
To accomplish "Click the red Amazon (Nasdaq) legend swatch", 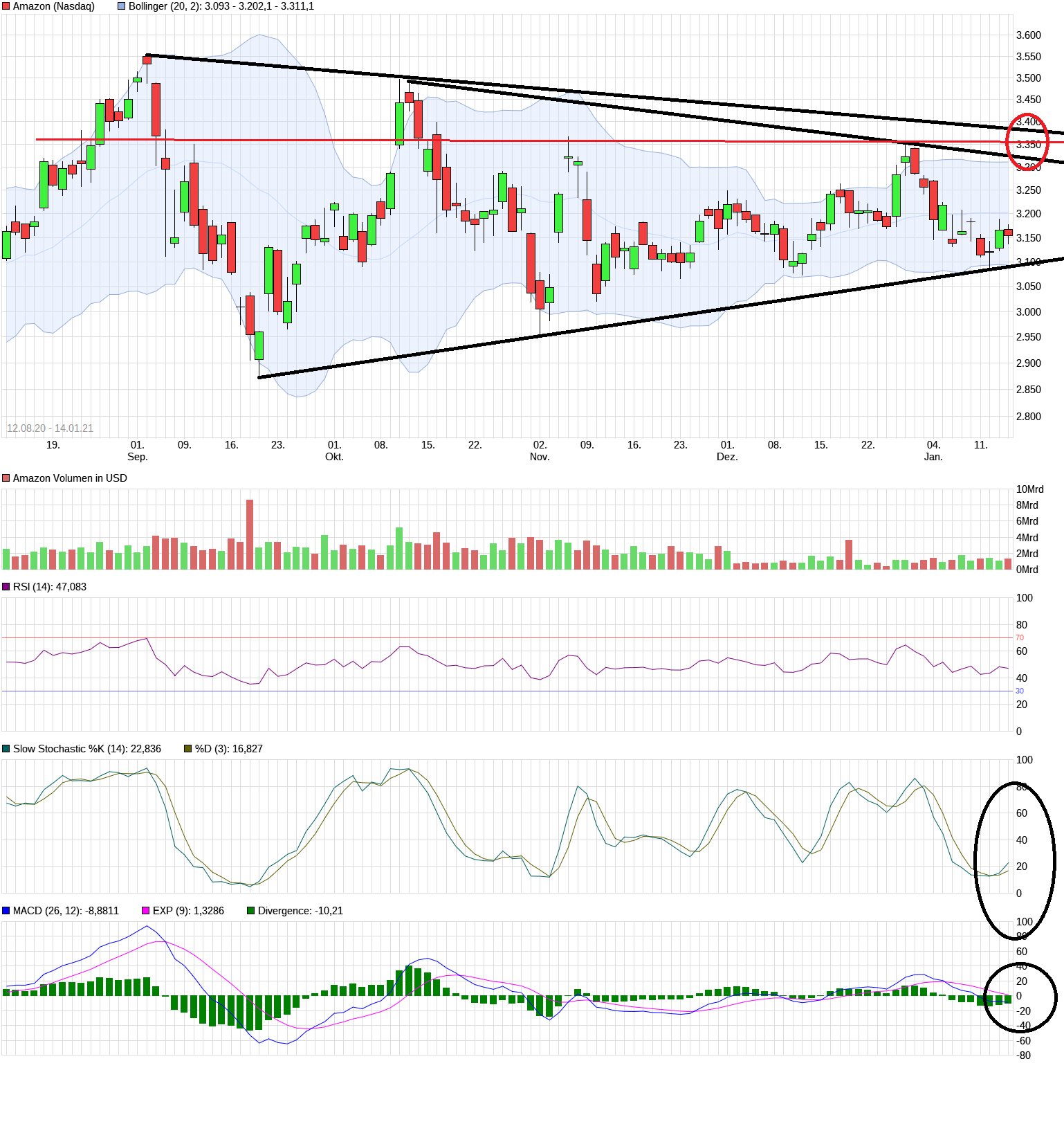I will point(6,6).
